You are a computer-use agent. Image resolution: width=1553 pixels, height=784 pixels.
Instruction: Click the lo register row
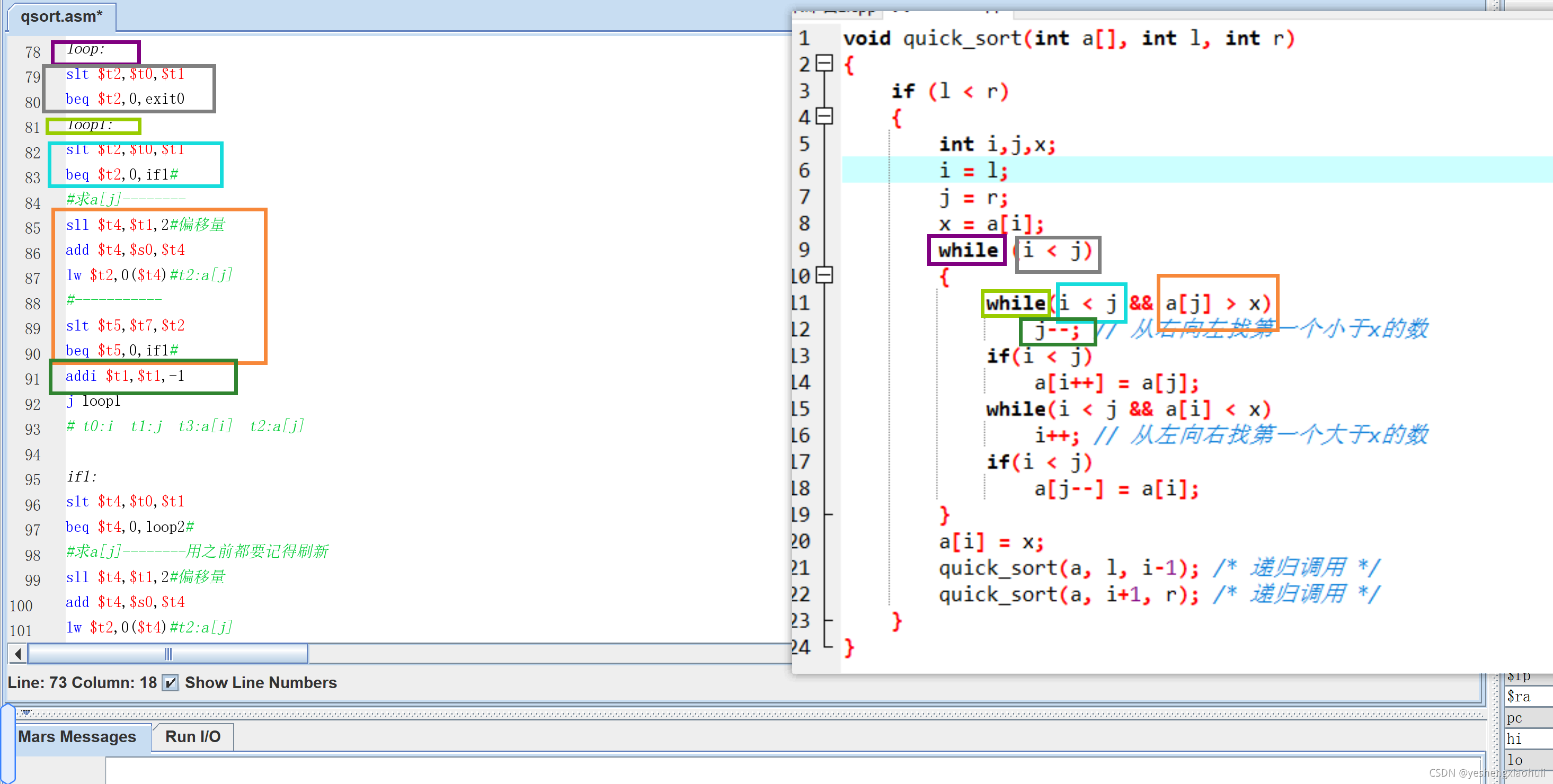pyautogui.click(x=1528, y=760)
